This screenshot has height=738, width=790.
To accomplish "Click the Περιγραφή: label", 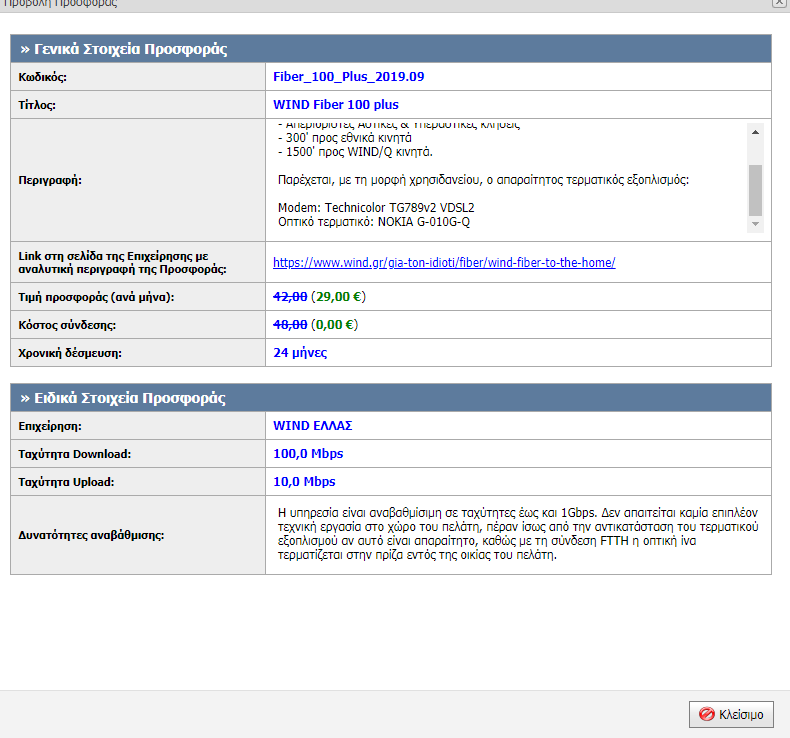I will (50, 180).
